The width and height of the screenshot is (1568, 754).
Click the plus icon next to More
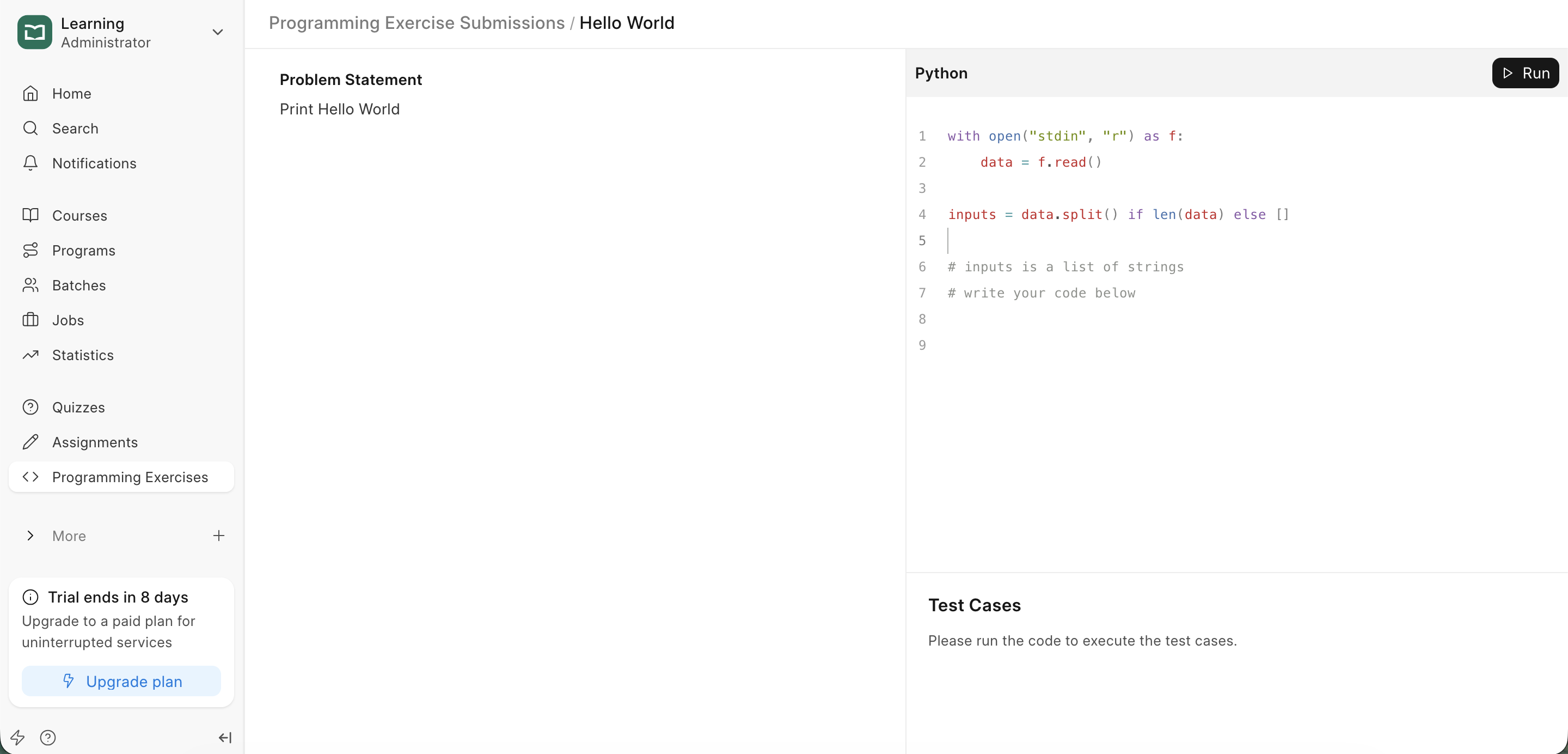[x=218, y=536]
